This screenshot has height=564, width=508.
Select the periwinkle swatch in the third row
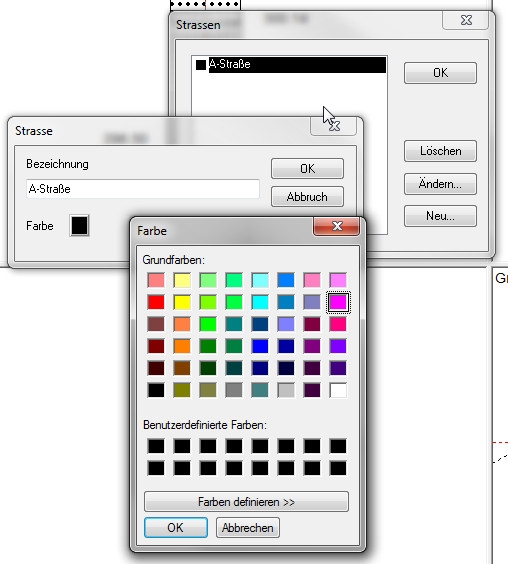286,324
